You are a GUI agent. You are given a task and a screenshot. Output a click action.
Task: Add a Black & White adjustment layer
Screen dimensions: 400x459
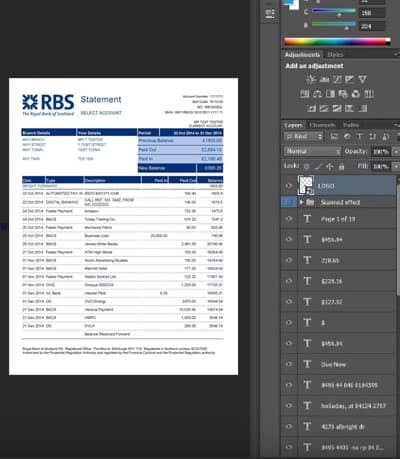[330, 94]
